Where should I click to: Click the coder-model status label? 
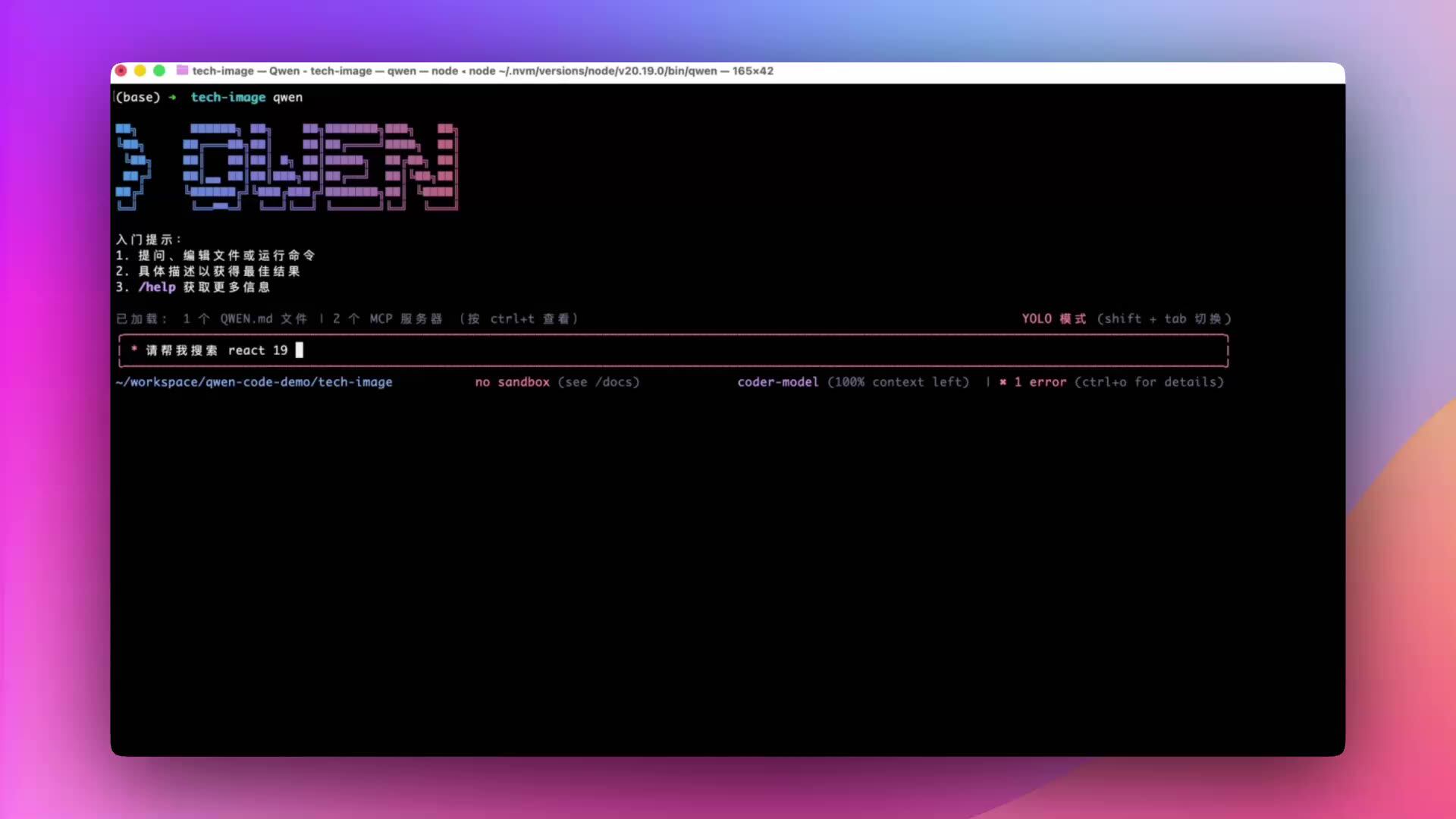[x=777, y=382]
